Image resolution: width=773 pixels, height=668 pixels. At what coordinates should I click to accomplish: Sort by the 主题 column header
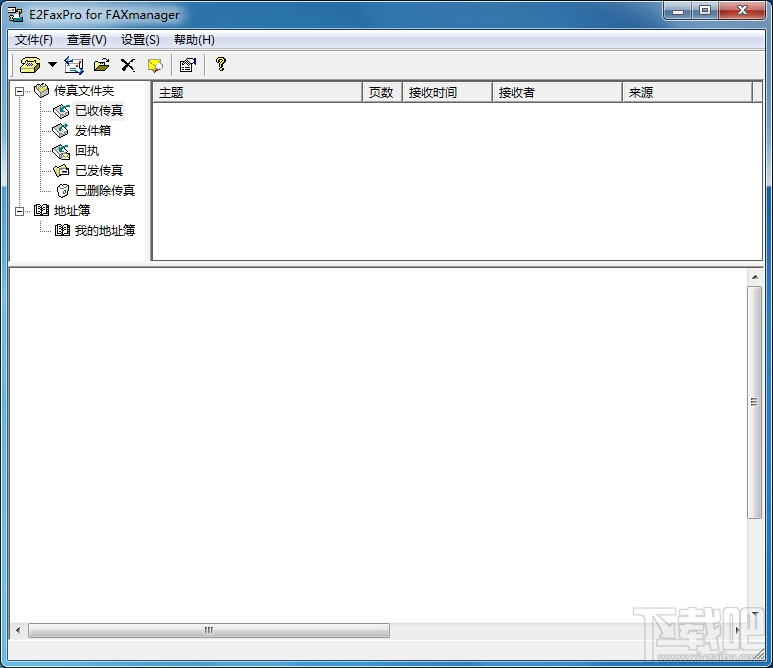(258, 92)
